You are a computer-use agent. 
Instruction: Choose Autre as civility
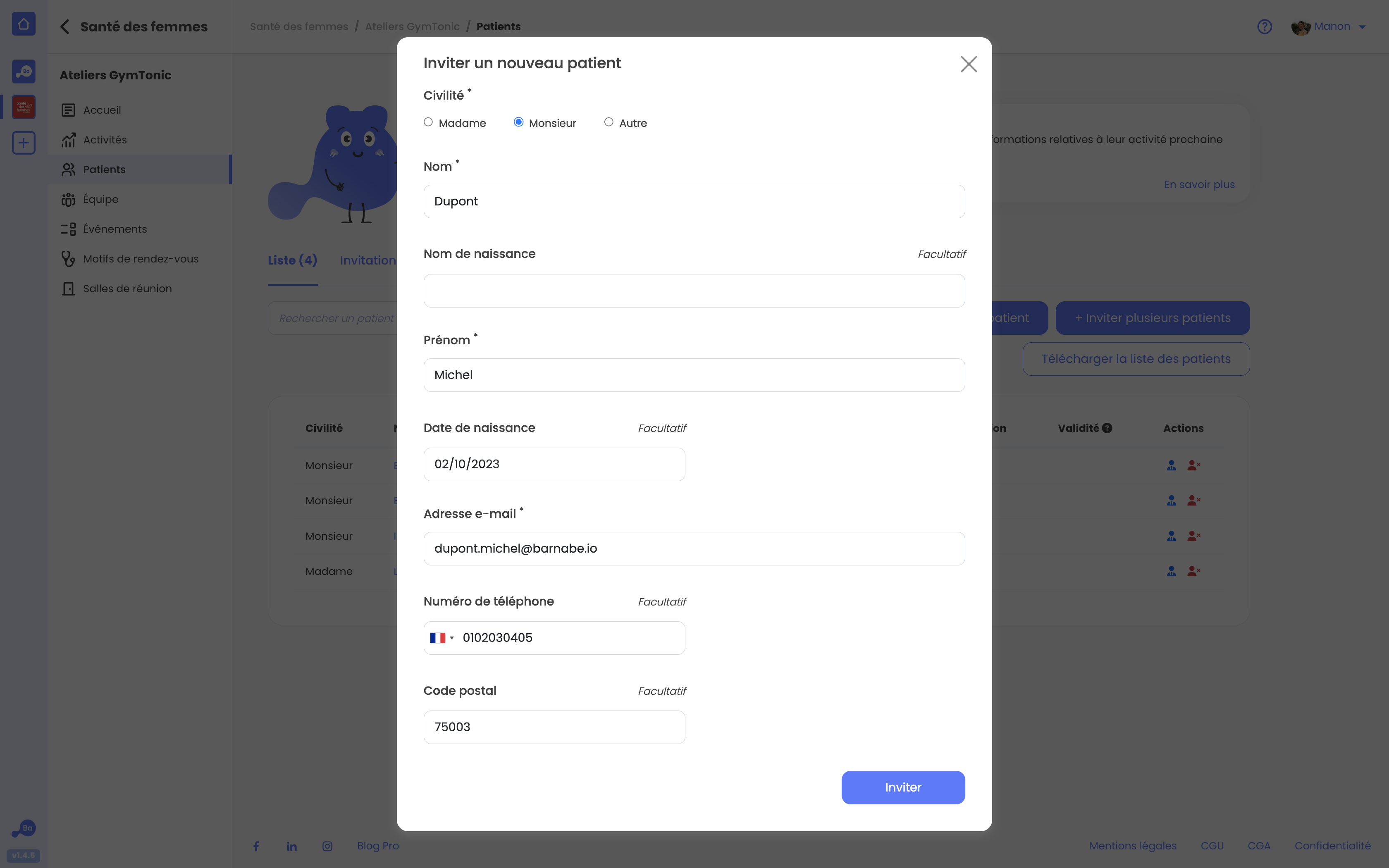pos(609,122)
